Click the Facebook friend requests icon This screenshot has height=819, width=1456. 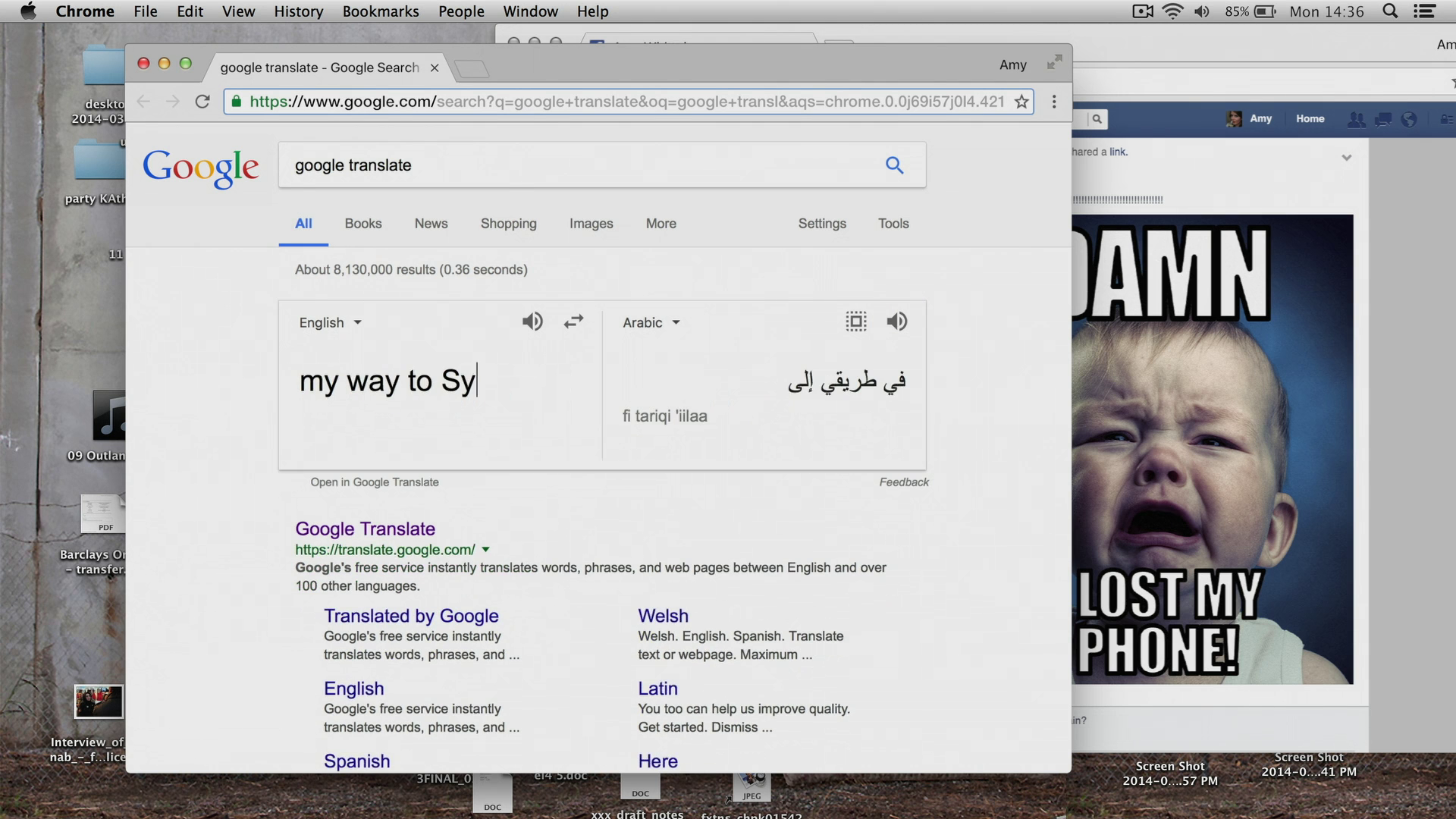(x=1356, y=119)
